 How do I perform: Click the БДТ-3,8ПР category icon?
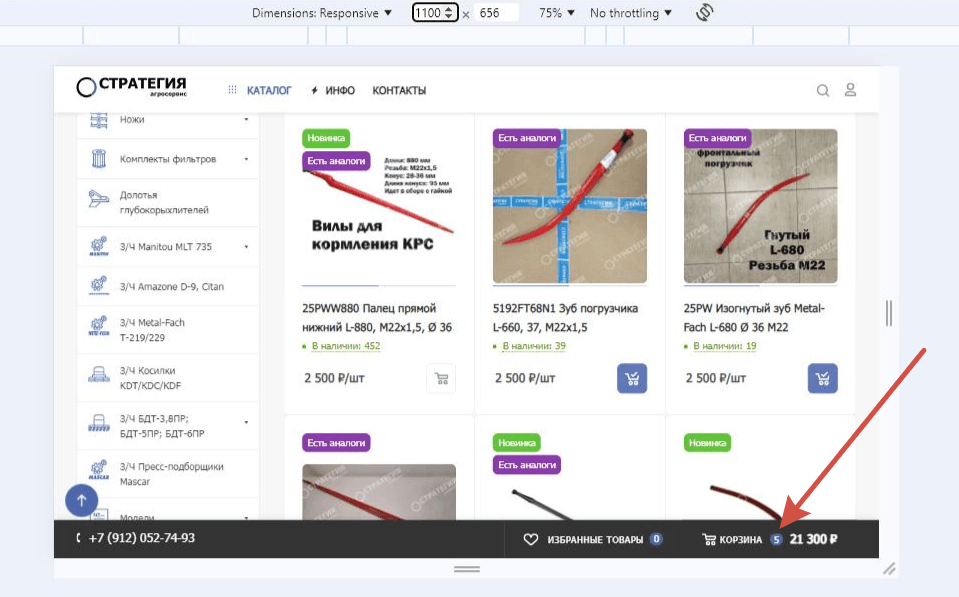(x=98, y=423)
